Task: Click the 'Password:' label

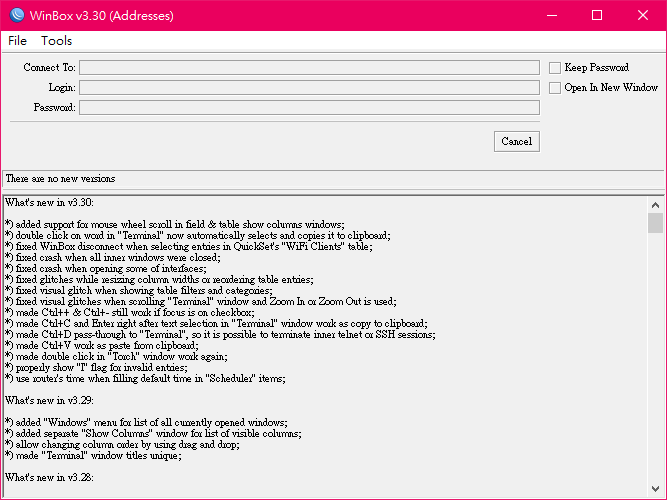Action: click(x=54, y=107)
